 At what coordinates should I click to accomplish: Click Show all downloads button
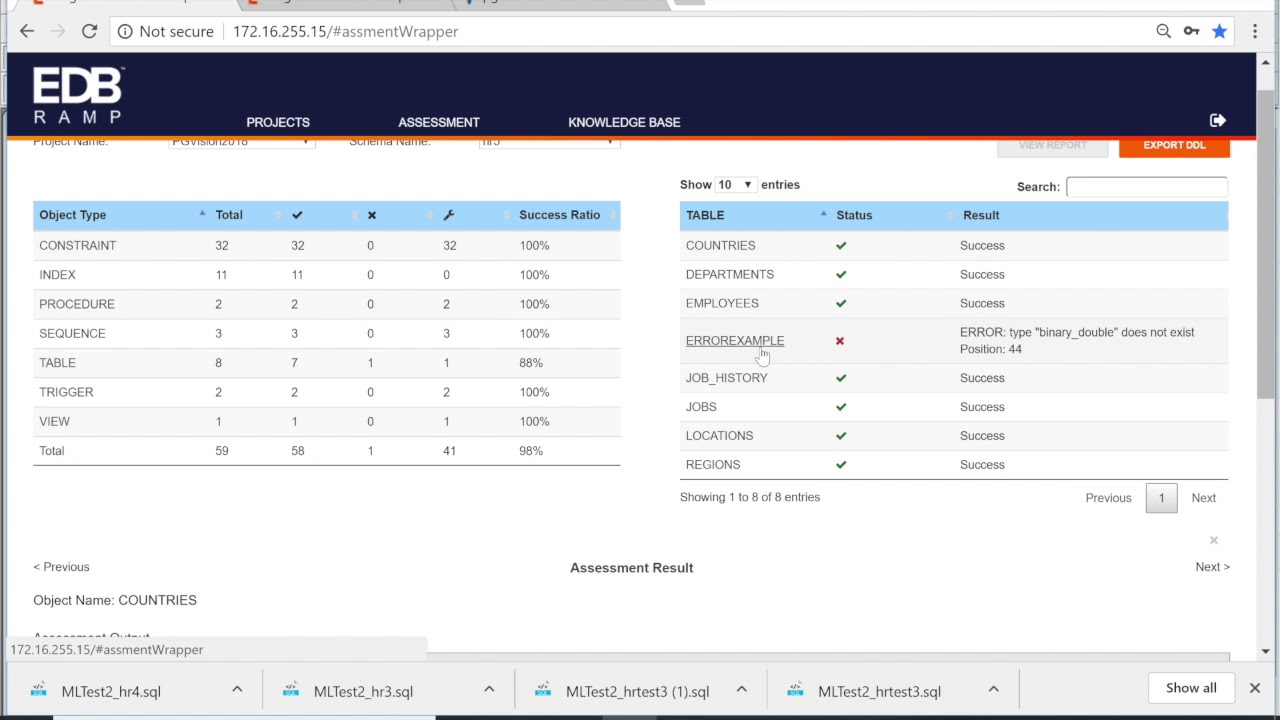pyautogui.click(x=1191, y=688)
